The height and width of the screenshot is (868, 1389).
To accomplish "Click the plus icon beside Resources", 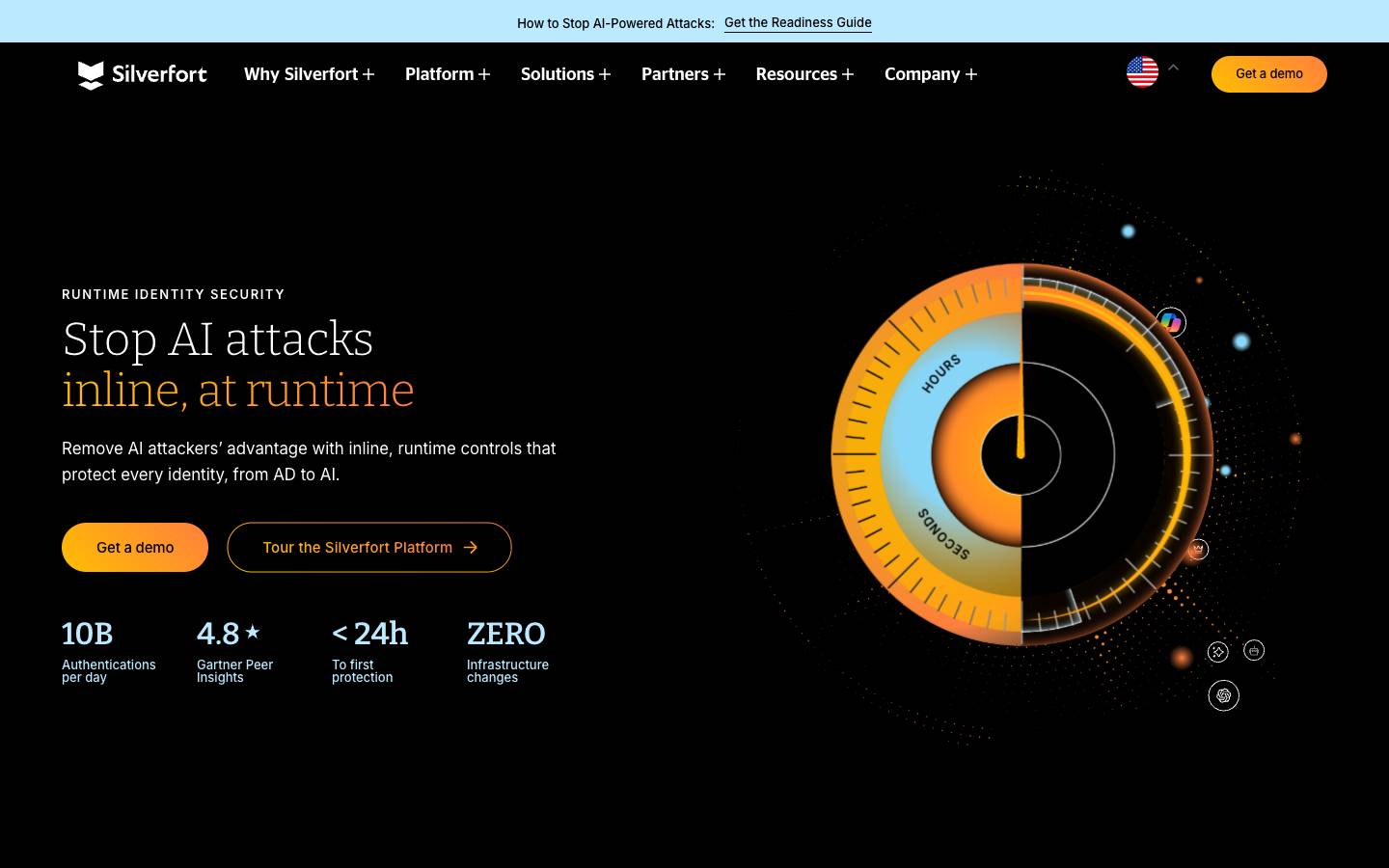I will pyautogui.click(x=848, y=74).
